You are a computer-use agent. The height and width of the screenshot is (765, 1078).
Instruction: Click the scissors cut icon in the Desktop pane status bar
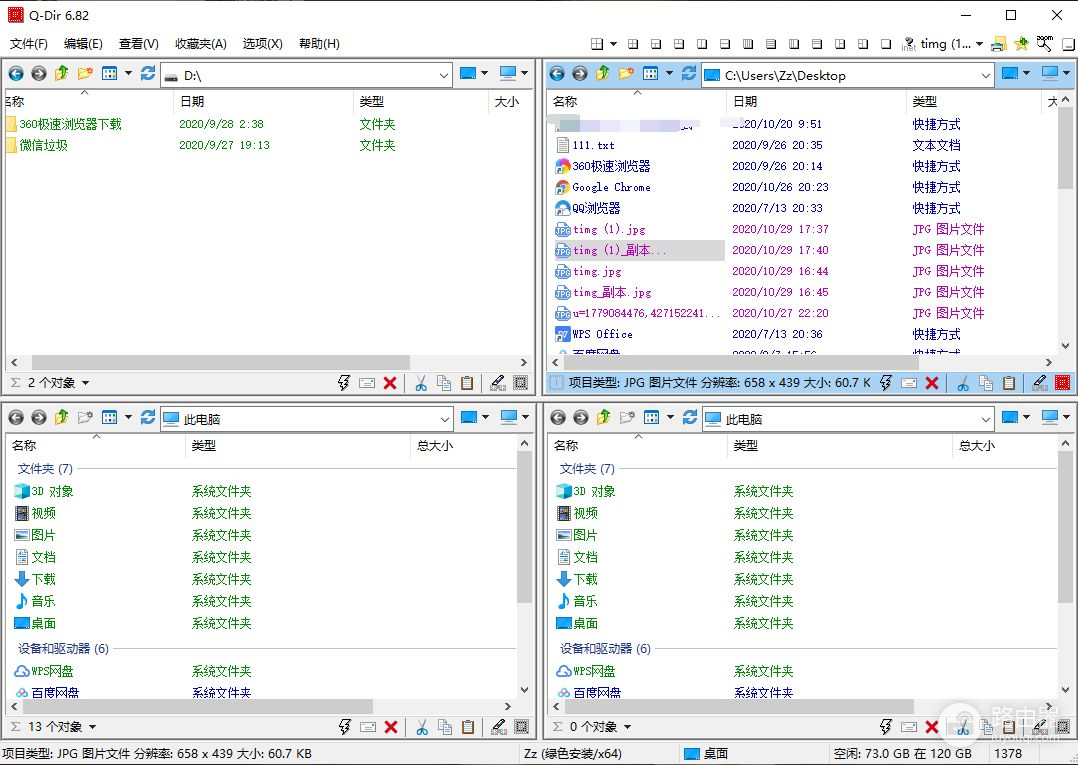click(962, 383)
